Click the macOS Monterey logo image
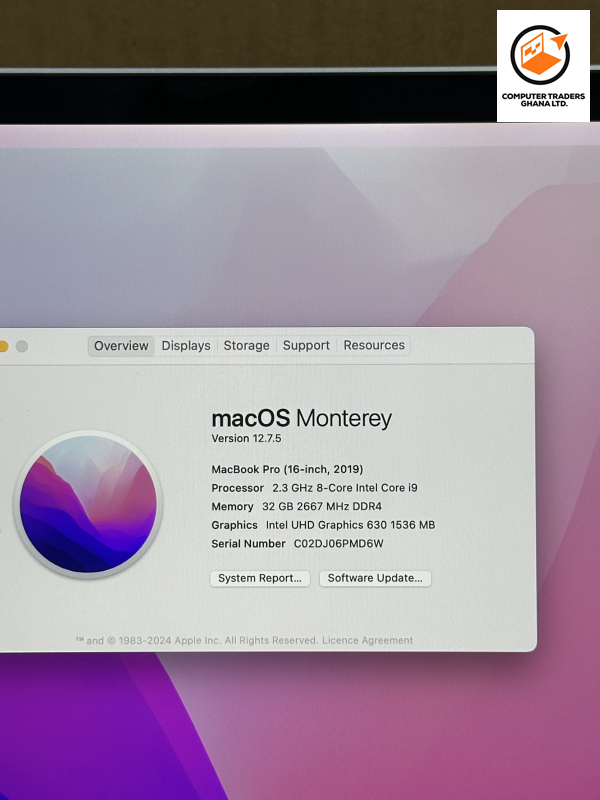 coord(88,504)
